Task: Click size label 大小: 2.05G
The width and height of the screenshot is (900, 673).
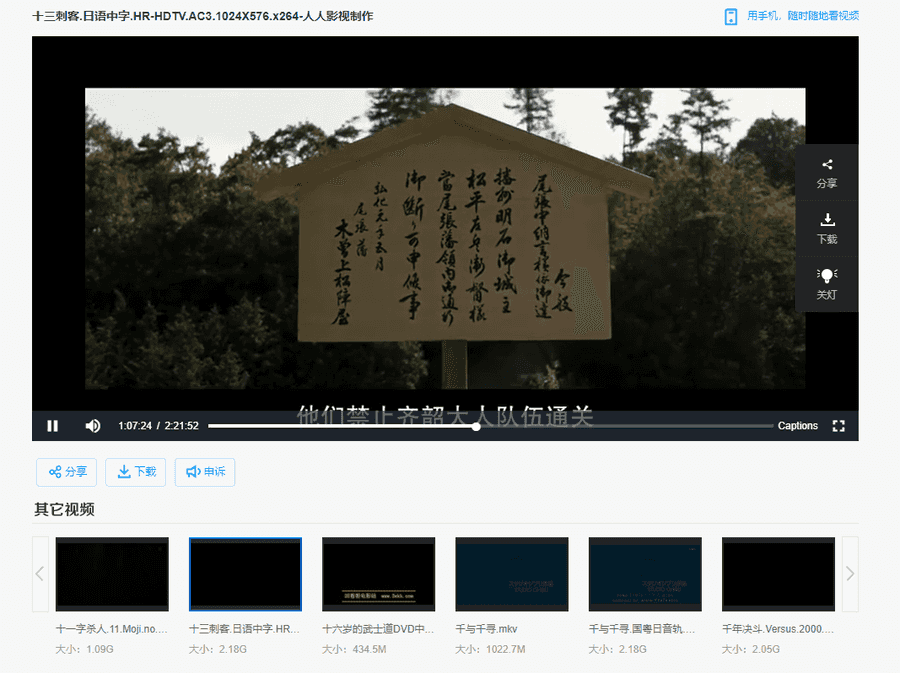Action: 751,649
